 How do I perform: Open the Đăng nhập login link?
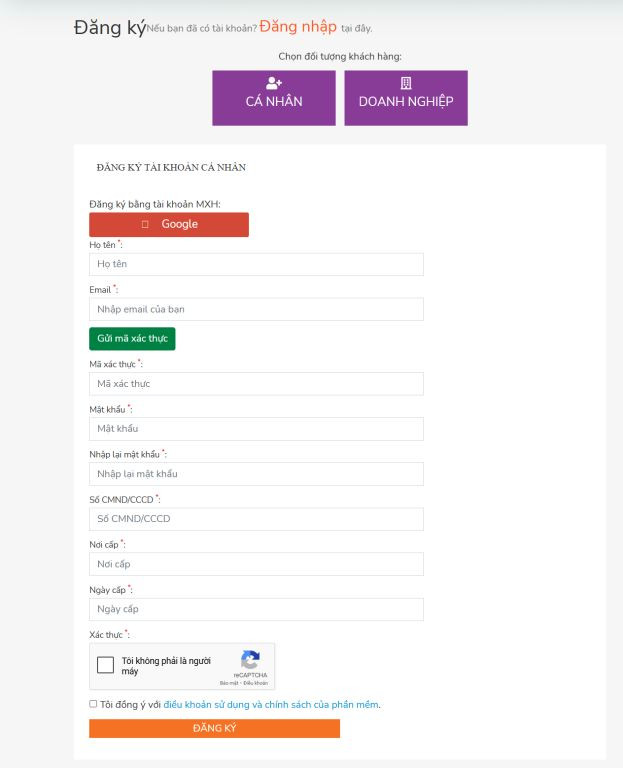click(297, 27)
